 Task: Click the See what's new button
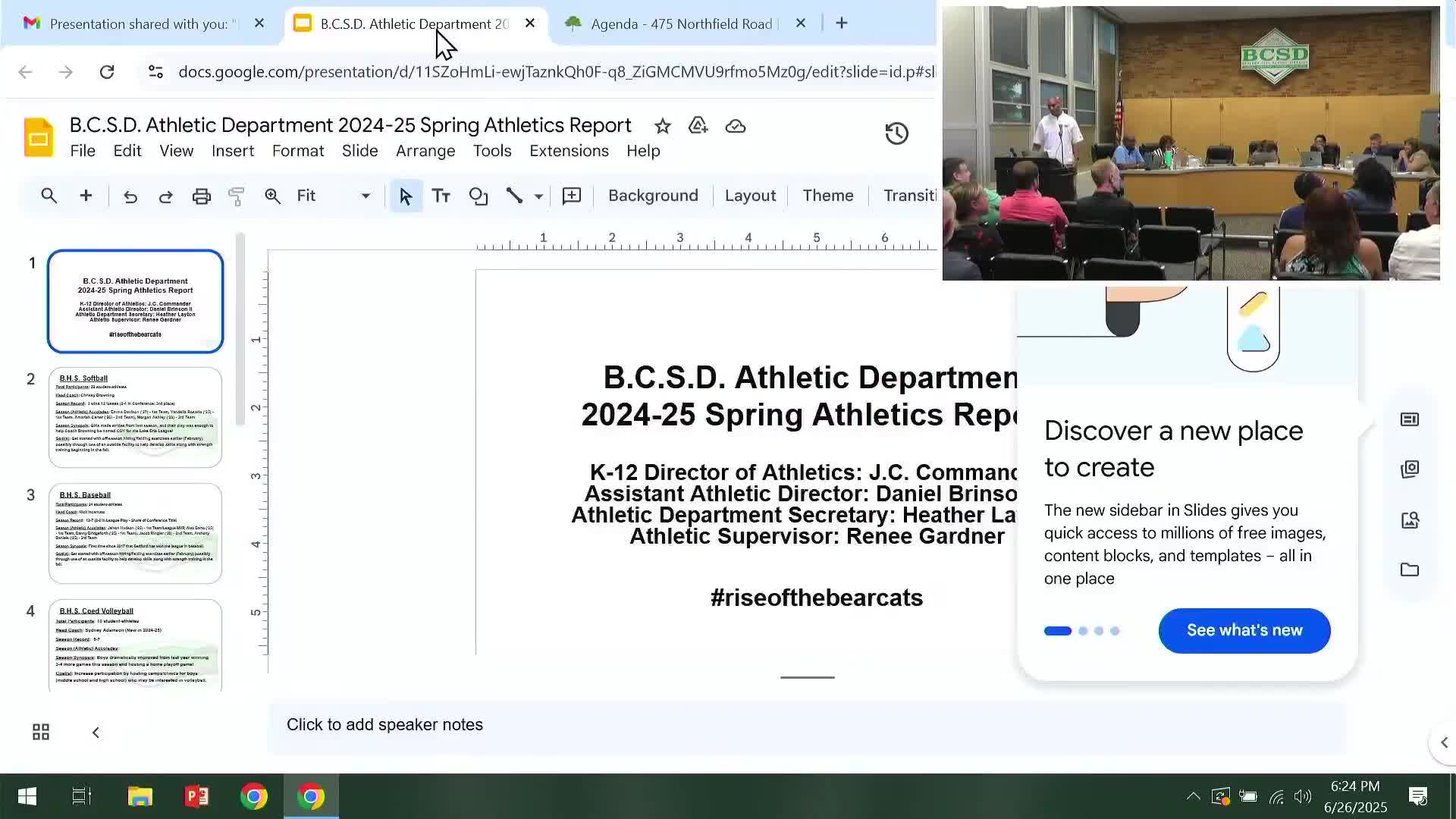coord(1243,630)
